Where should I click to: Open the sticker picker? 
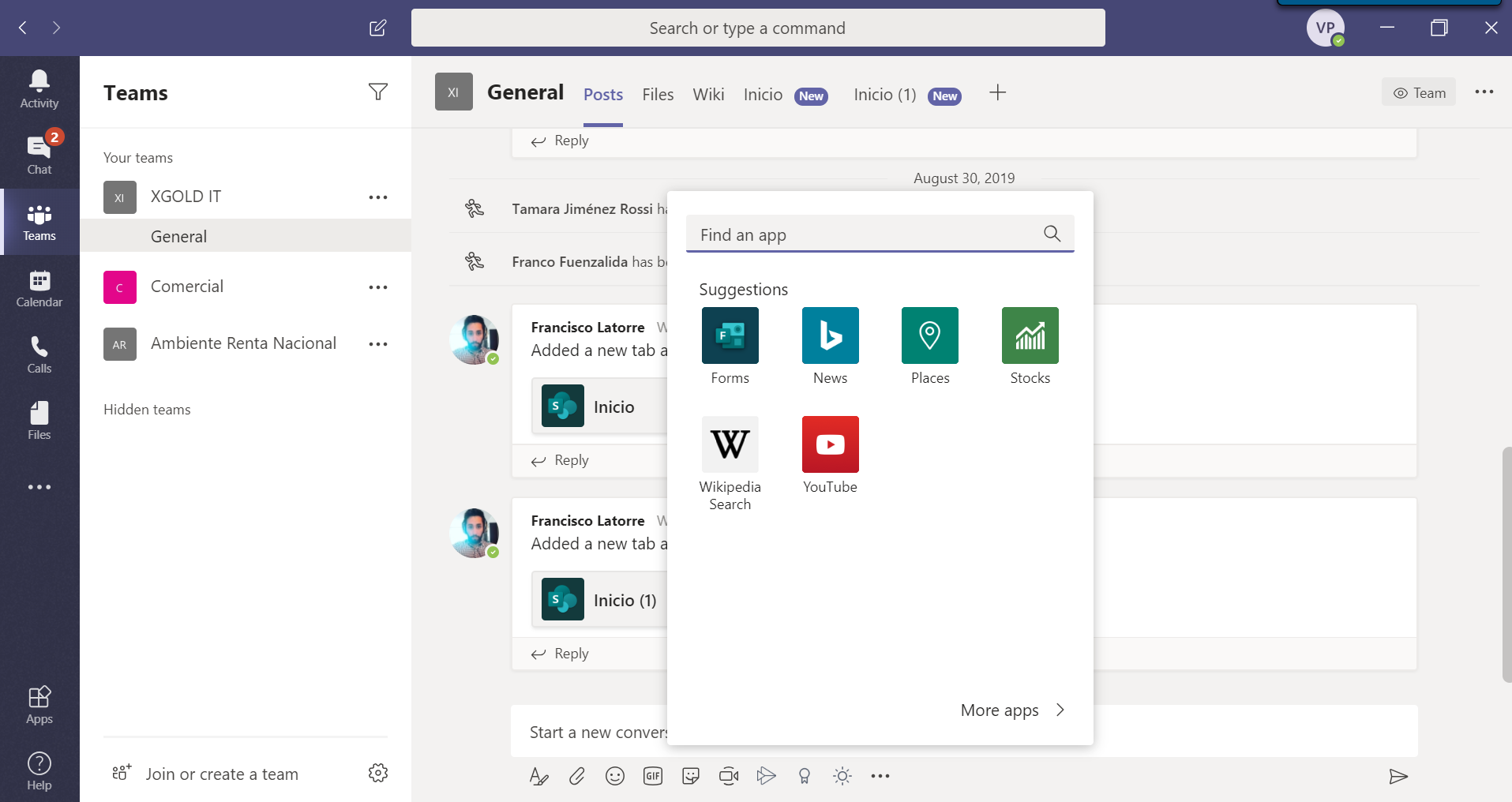click(x=691, y=776)
